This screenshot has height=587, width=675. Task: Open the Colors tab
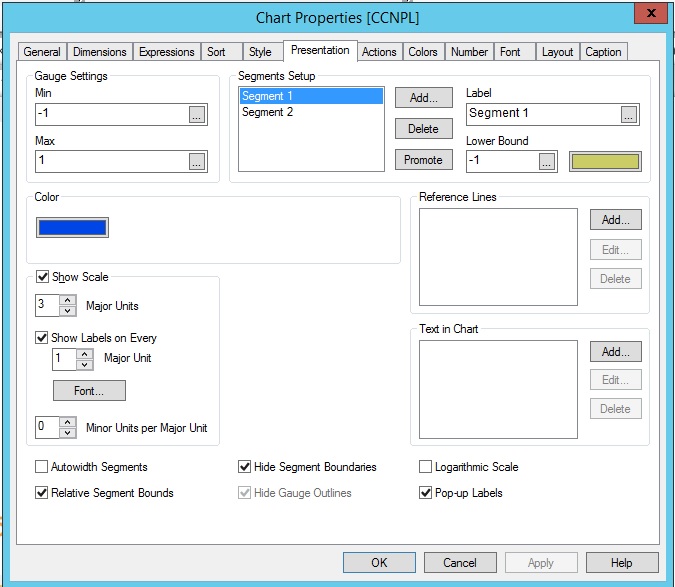point(423,52)
